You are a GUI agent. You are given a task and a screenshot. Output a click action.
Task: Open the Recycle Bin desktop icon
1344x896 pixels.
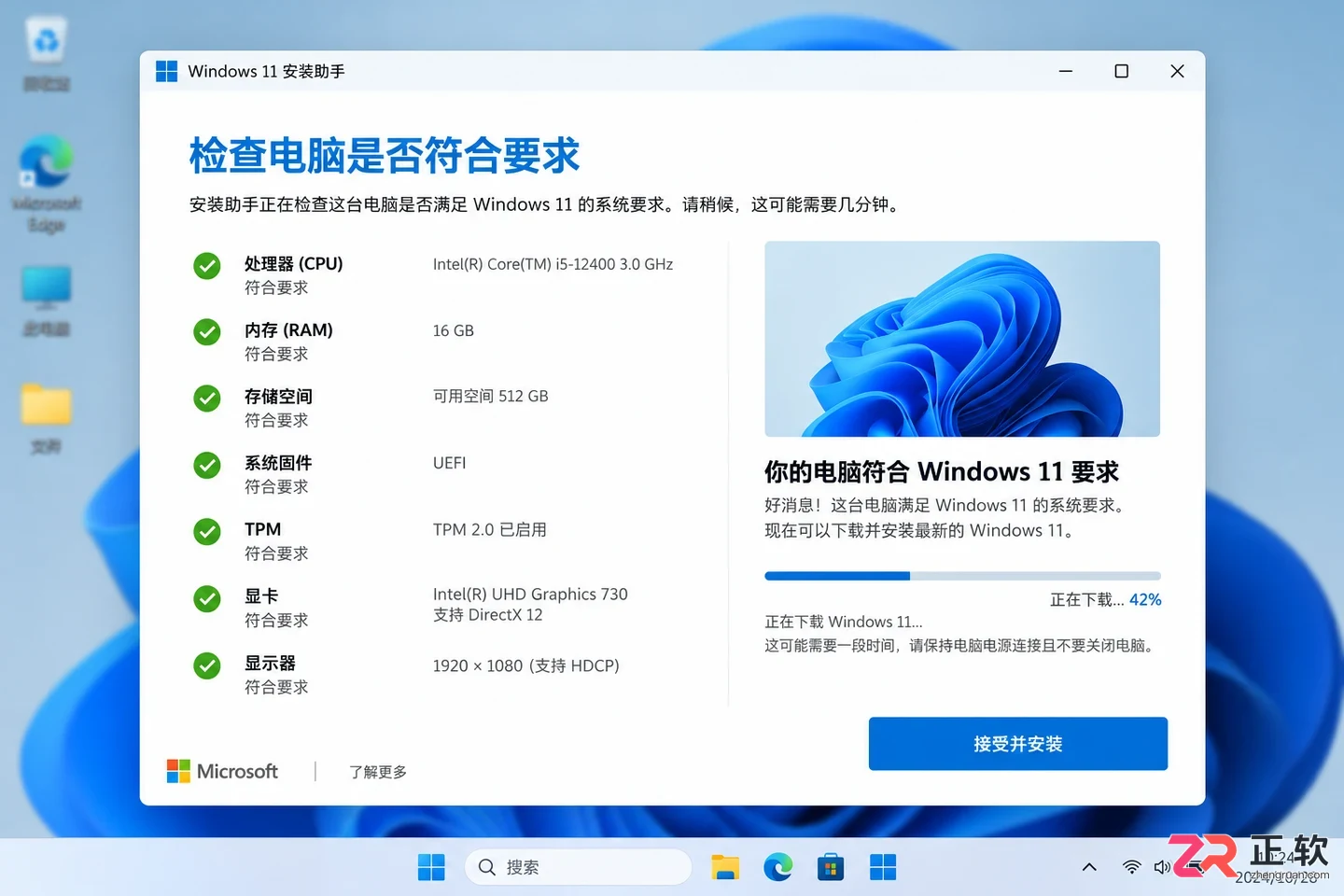(x=47, y=54)
